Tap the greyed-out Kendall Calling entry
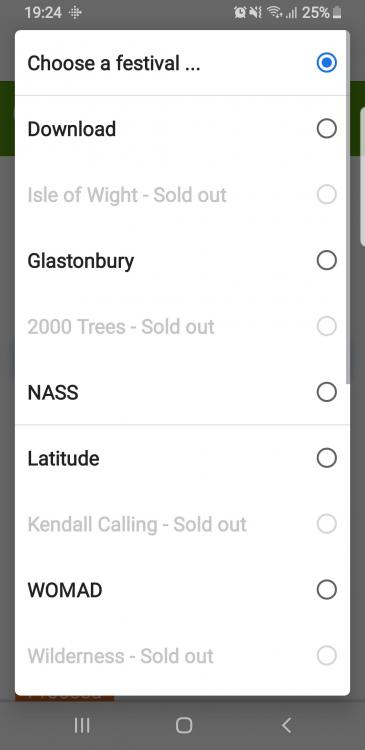 pyautogui.click(x=182, y=524)
